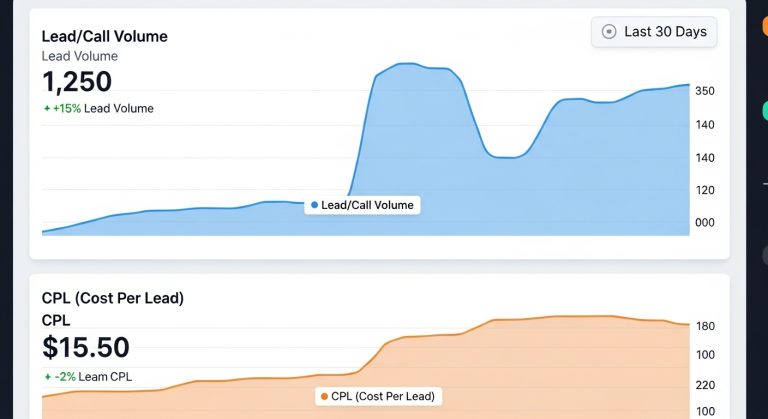The width and height of the screenshot is (768, 419).
Task: Click the Lead/Call Volume card title
Action: pyautogui.click(x=104, y=37)
